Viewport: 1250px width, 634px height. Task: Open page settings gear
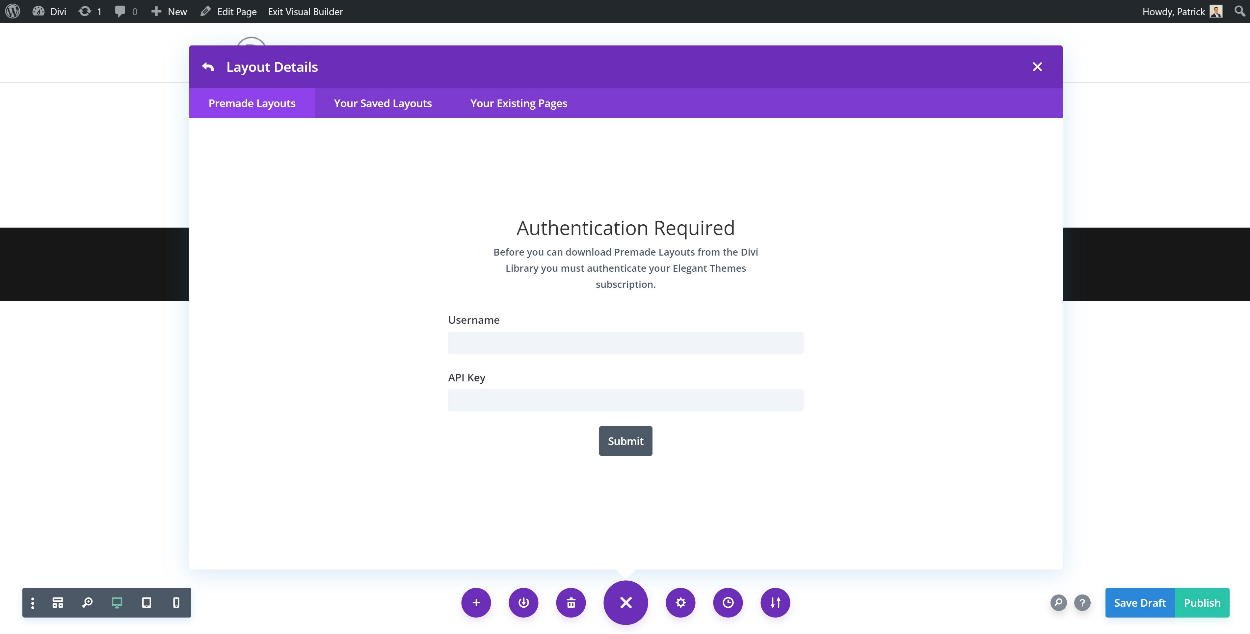point(680,603)
